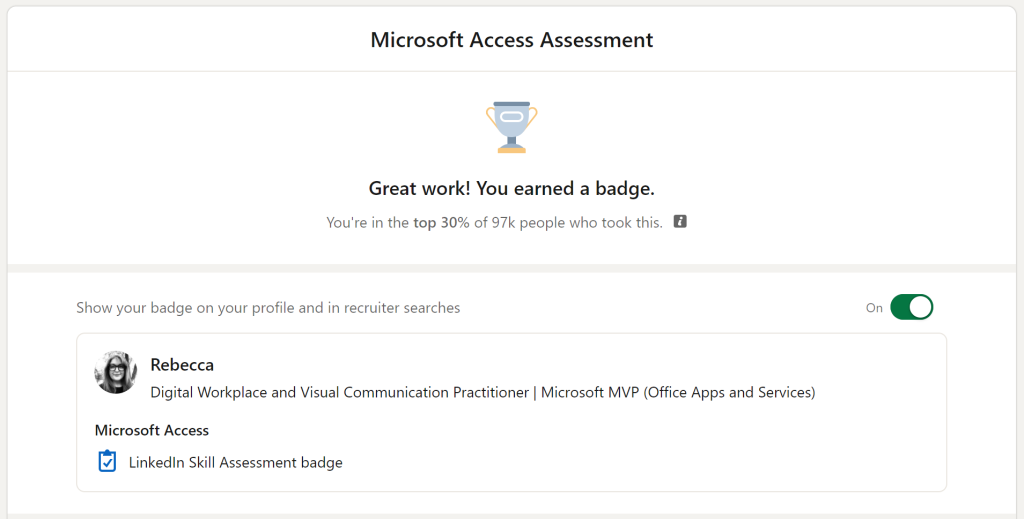1024x519 pixels.
Task: Turn off the show badge toggle
Action: click(x=911, y=307)
